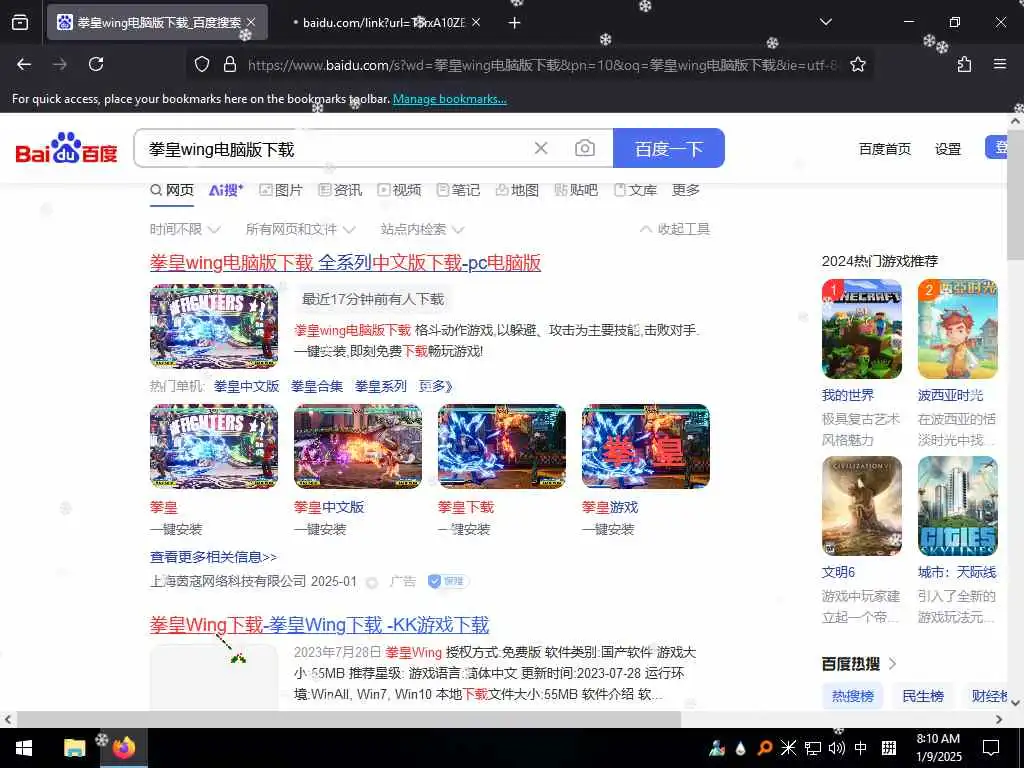Switch to 文库 tab
Viewport: 1024px width, 768px height.
pos(635,190)
